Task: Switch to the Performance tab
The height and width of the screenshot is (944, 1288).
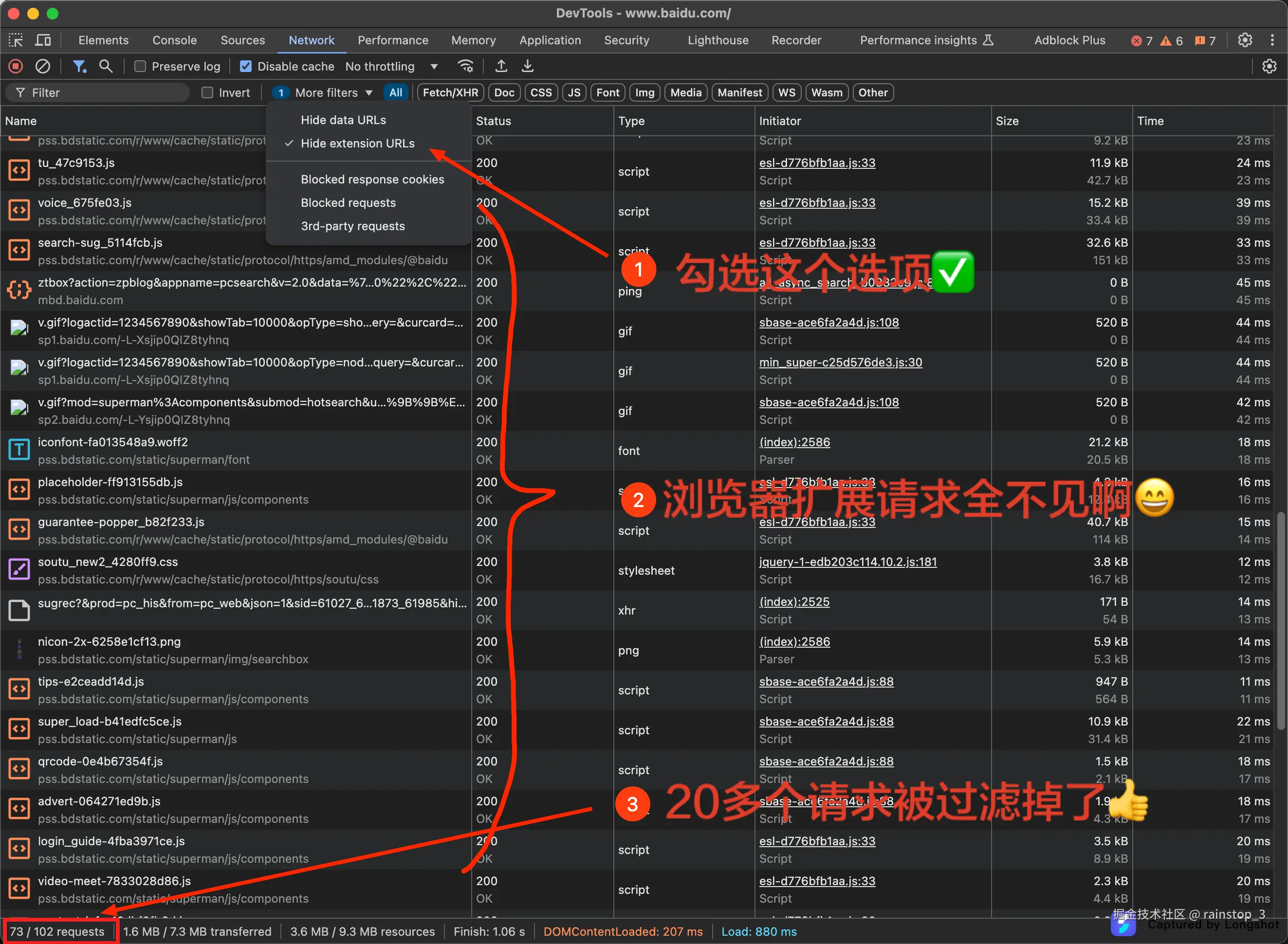Action: [393, 40]
